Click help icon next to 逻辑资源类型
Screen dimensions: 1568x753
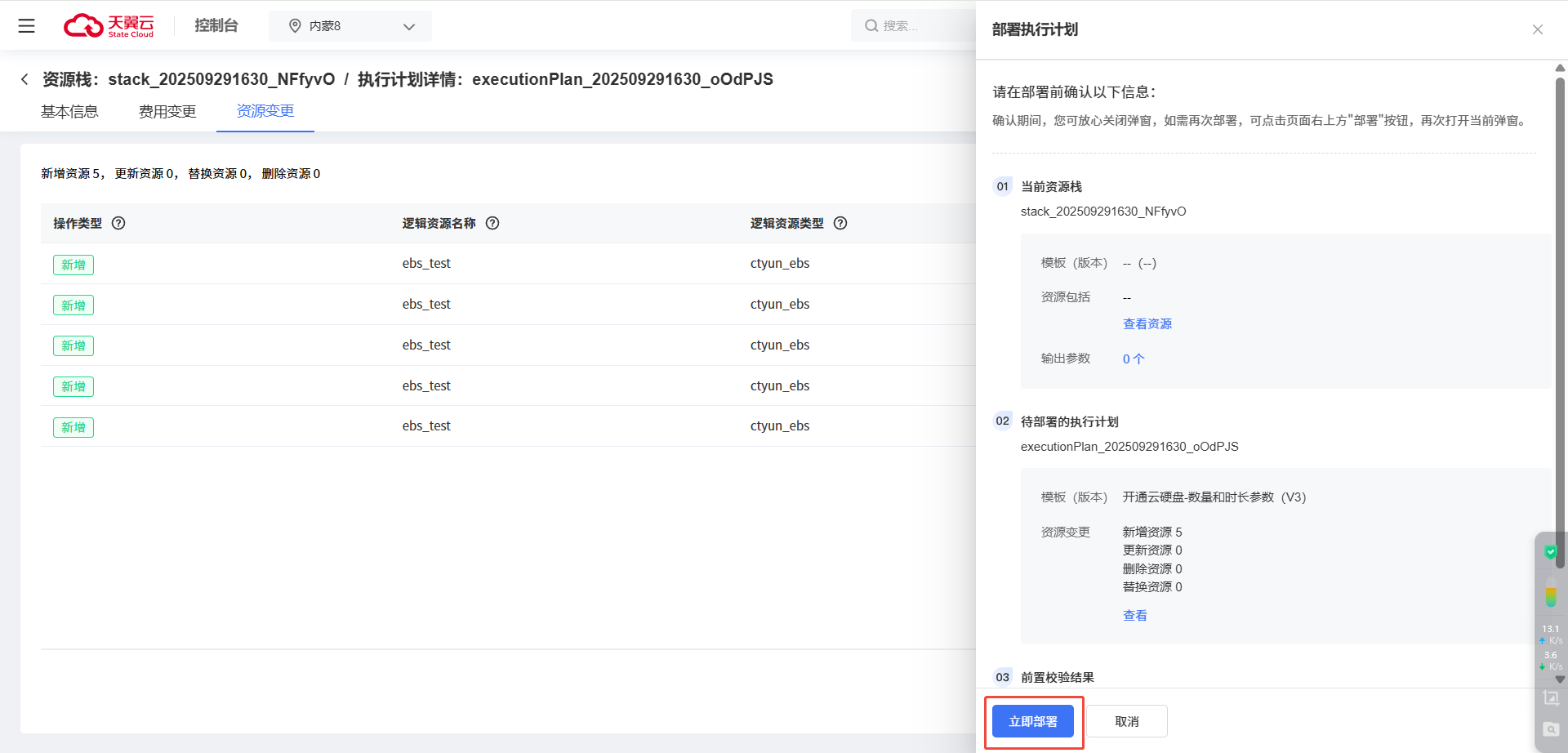(x=840, y=223)
